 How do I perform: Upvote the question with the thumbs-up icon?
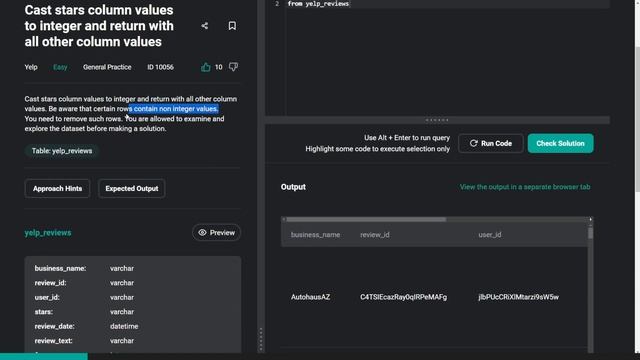(206, 67)
